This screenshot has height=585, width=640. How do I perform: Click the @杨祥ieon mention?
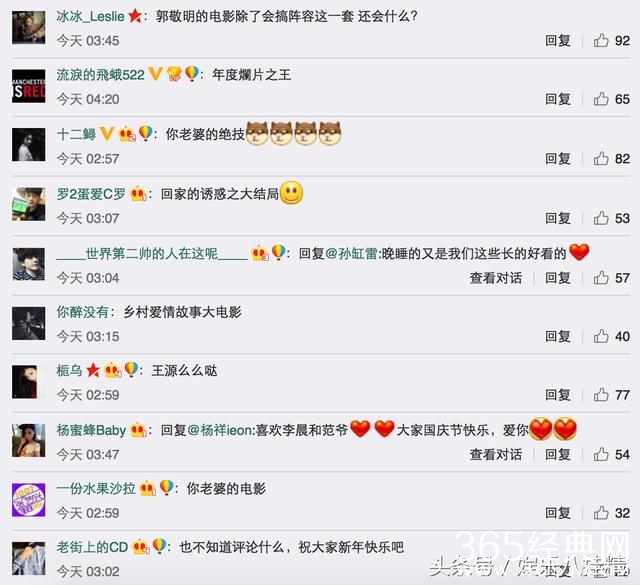pyautogui.click(x=220, y=430)
